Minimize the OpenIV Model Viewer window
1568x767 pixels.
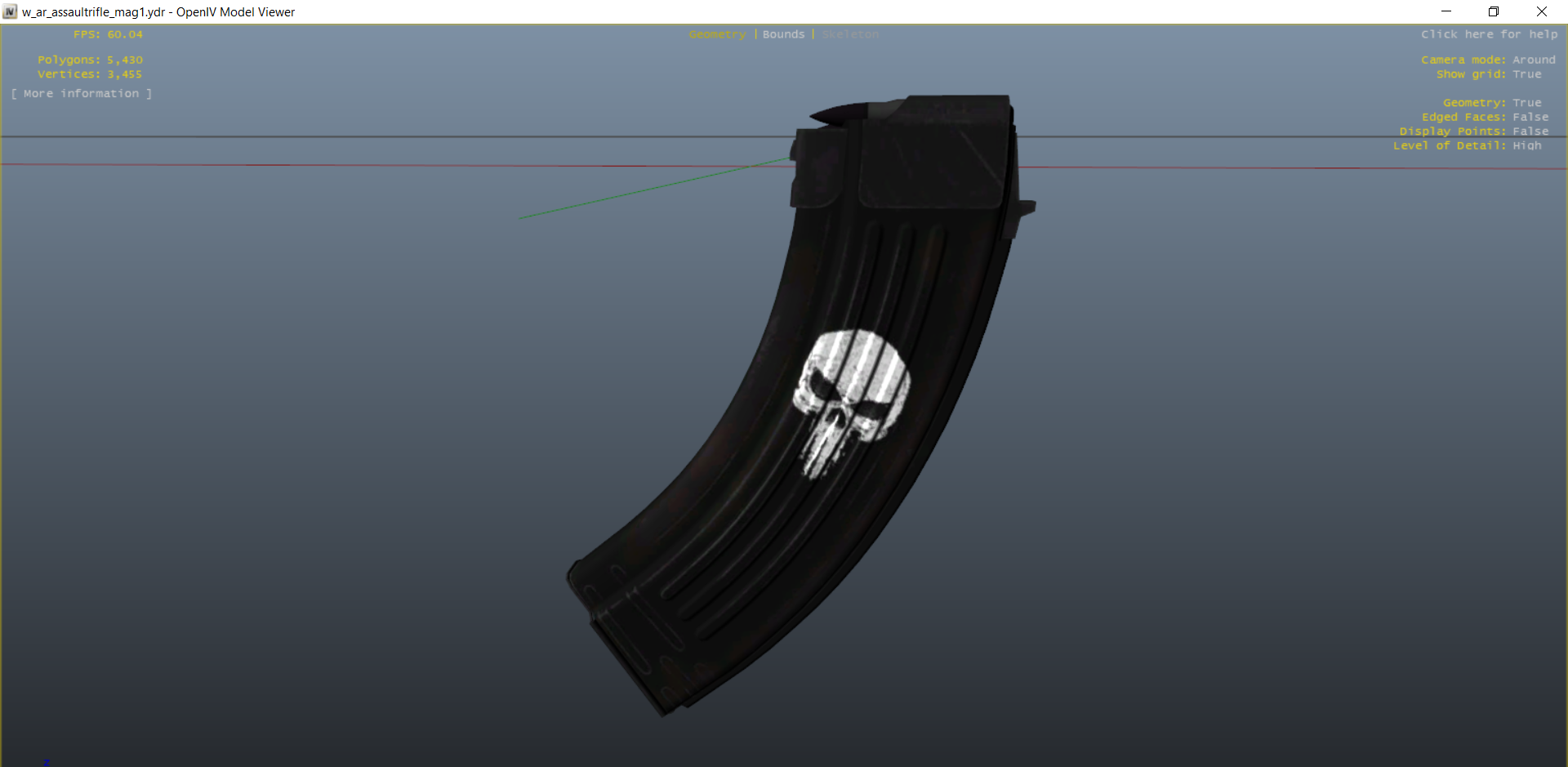tap(1446, 11)
